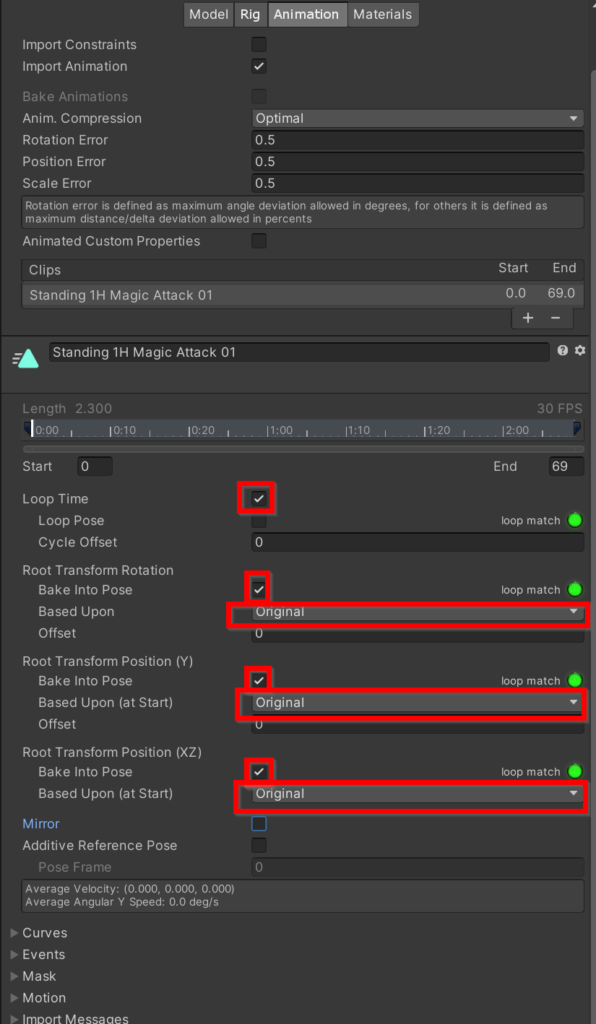The height and width of the screenshot is (1024, 596).
Task: Open Based Upon dropdown for Root Transform Rotation
Action: click(418, 612)
